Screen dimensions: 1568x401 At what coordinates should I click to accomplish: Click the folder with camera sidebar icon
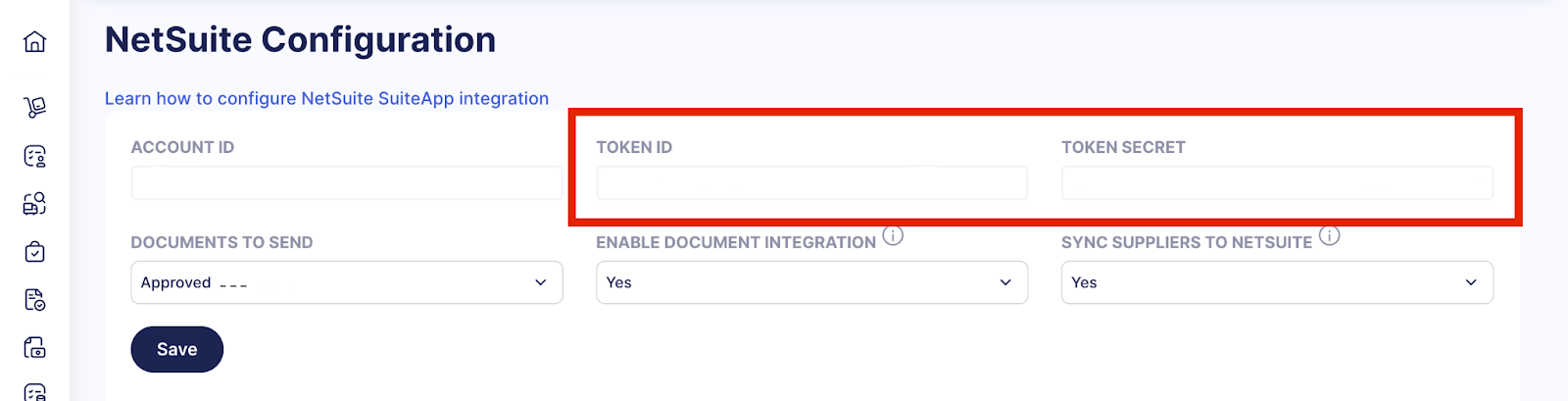click(34, 348)
